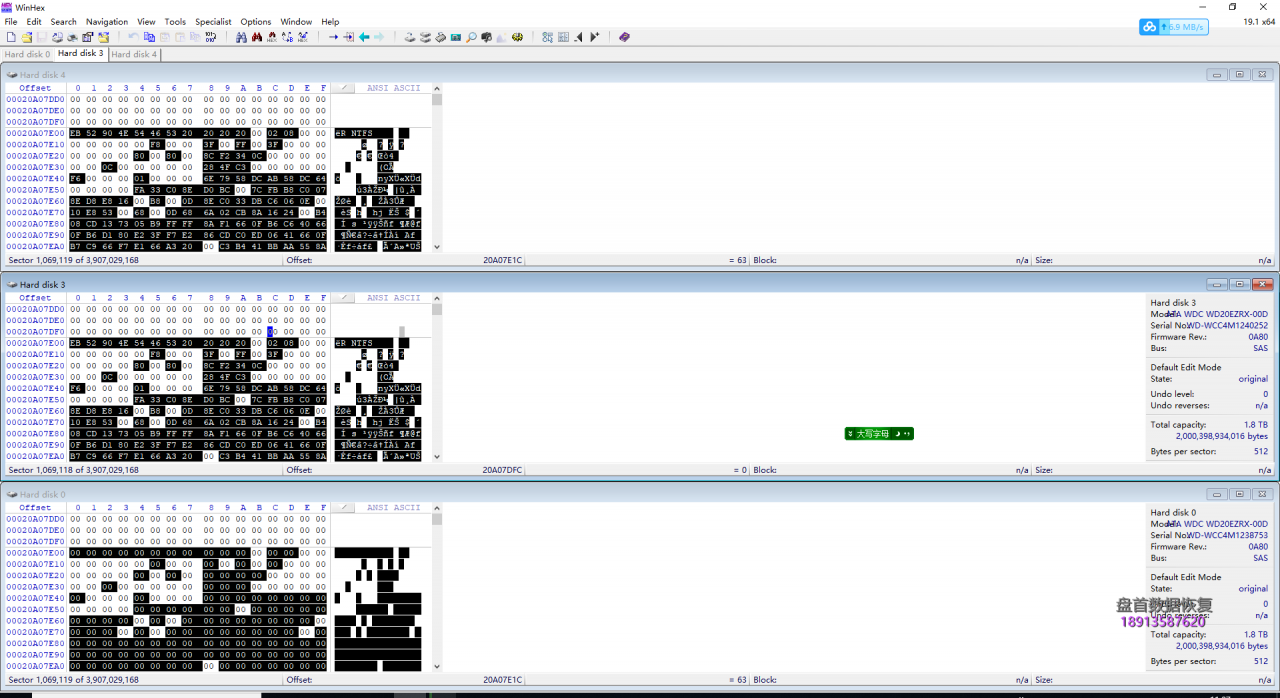Click the purple help book icon
Image resolution: width=1280 pixels, height=698 pixels.
624,37
